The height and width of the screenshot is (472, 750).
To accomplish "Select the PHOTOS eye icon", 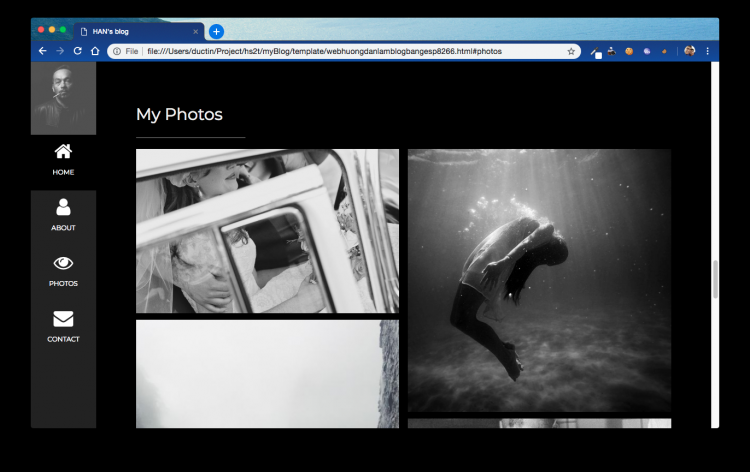I will coord(63,263).
